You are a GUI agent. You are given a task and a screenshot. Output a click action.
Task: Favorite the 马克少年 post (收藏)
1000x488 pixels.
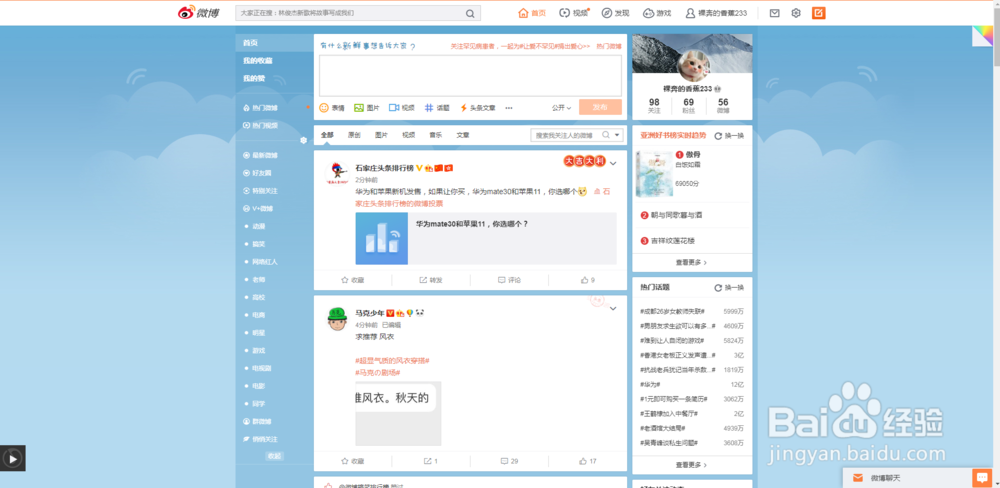pos(353,461)
